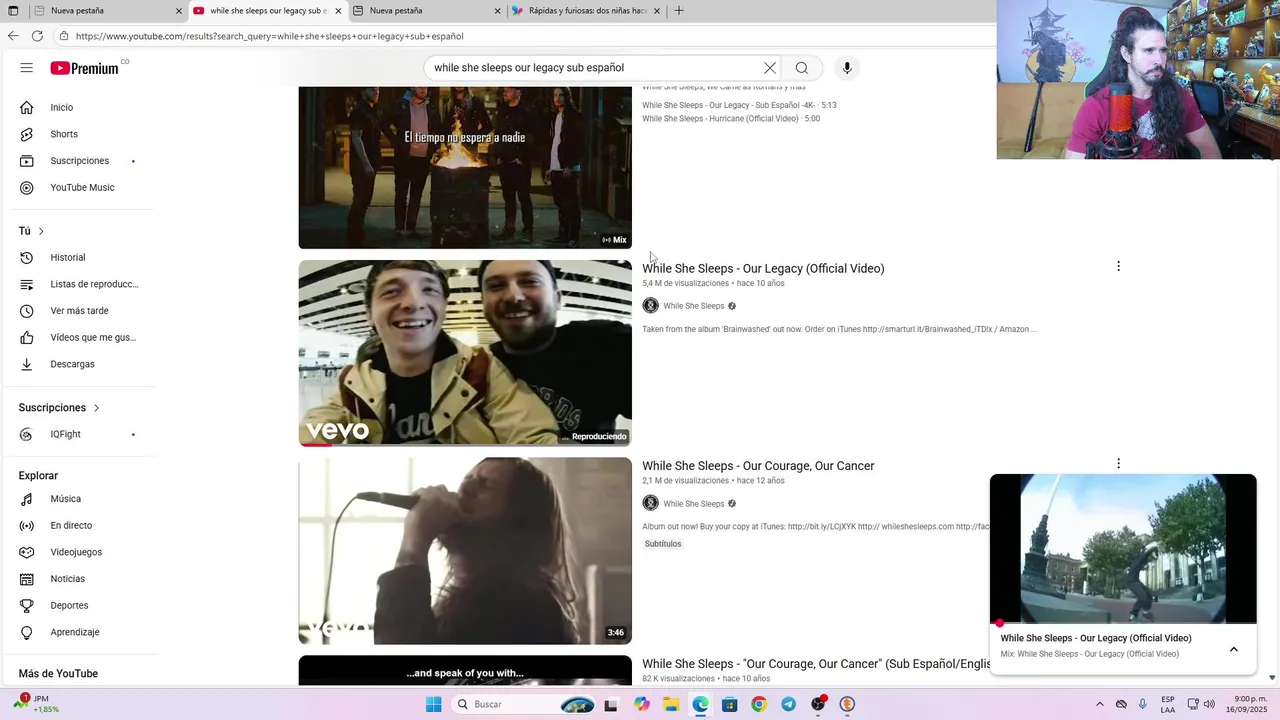Screen dimensions: 1280x720
Task: Open video title Our Courage, Our Cancer
Action: coord(758,466)
